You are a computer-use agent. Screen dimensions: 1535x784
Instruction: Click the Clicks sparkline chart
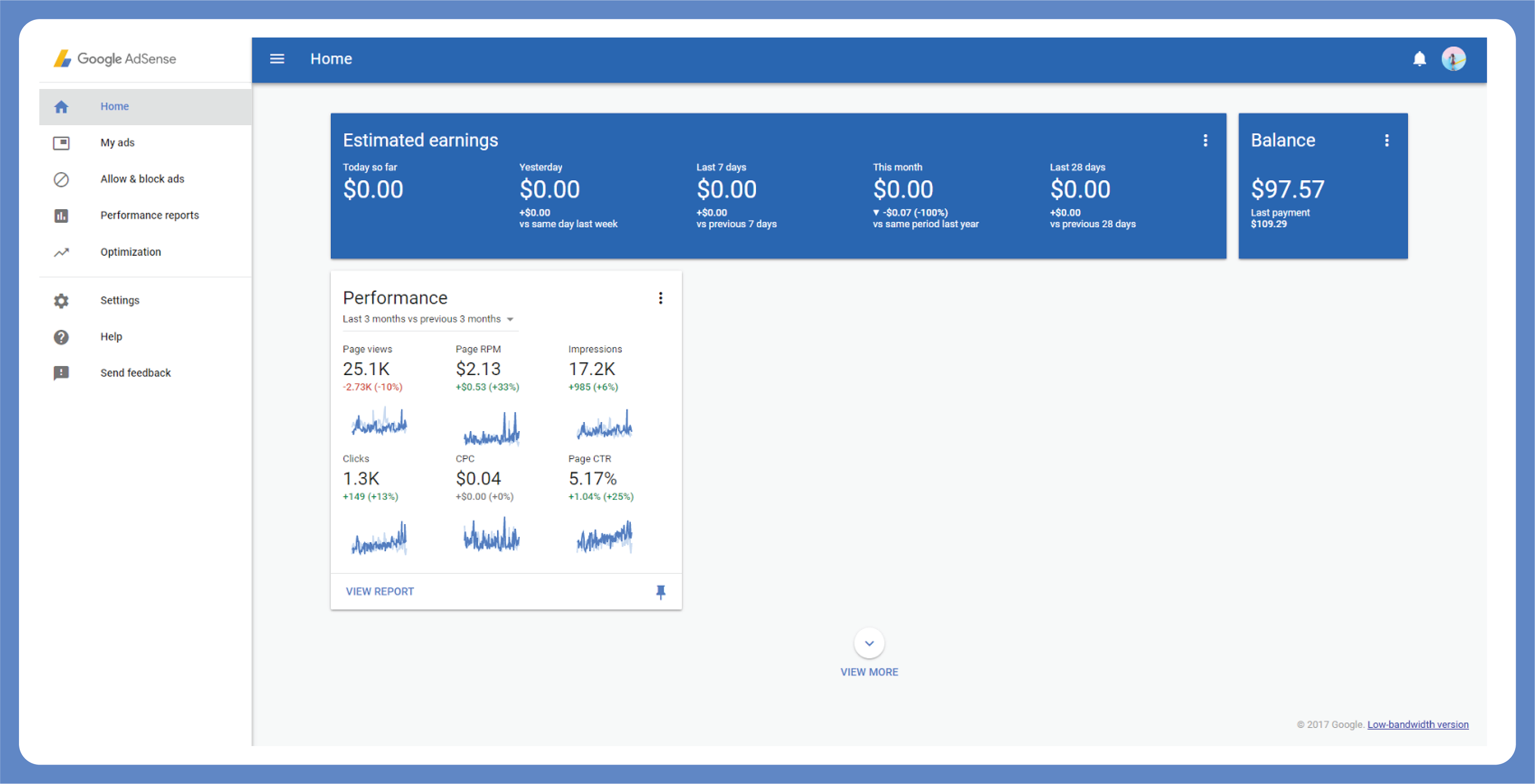coord(379,538)
